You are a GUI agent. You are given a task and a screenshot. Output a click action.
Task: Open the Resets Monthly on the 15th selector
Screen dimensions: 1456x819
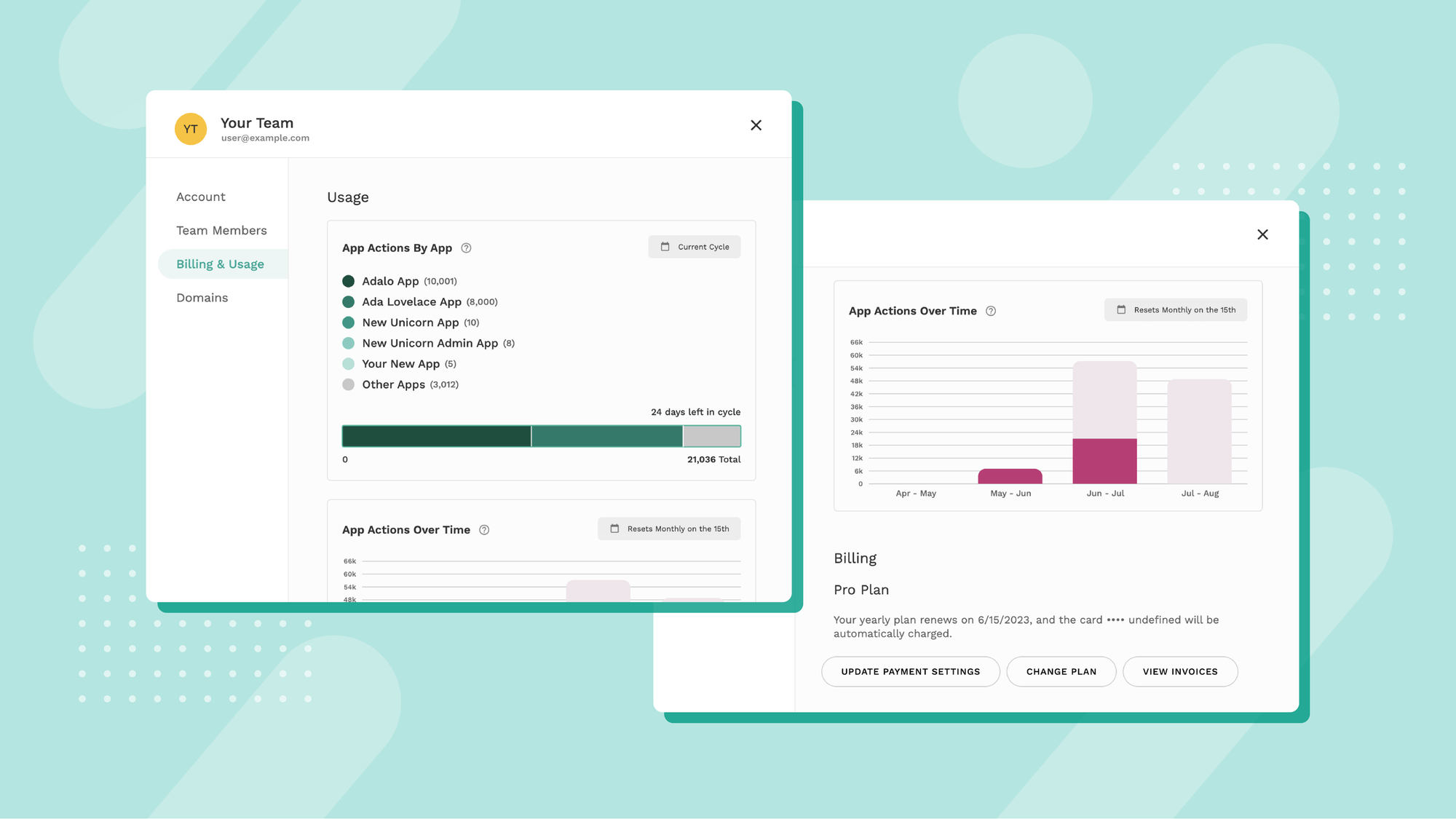668,529
